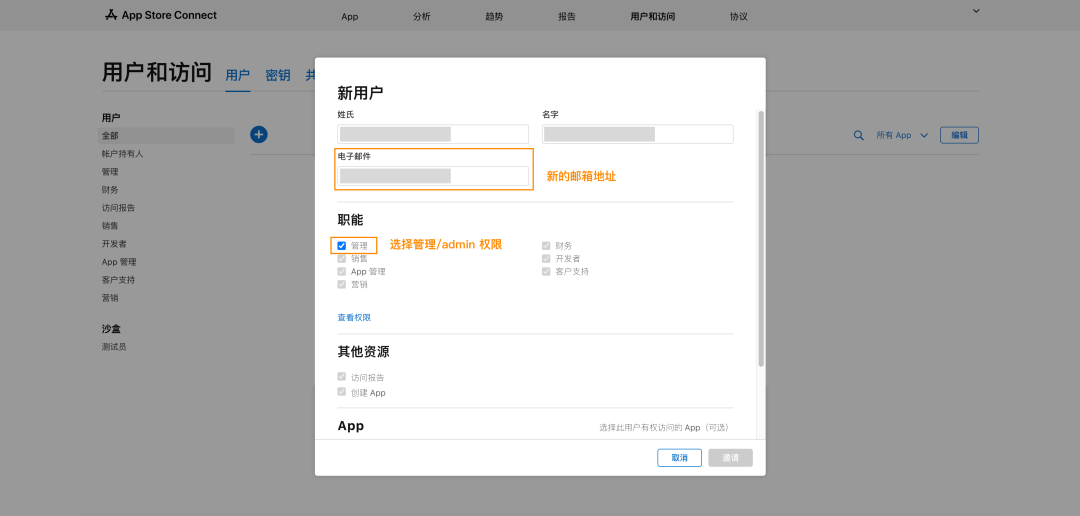The height and width of the screenshot is (516, 1080).
Task: Toggle the 客户支持 role checkbox
Action: (x=546, y=271)
